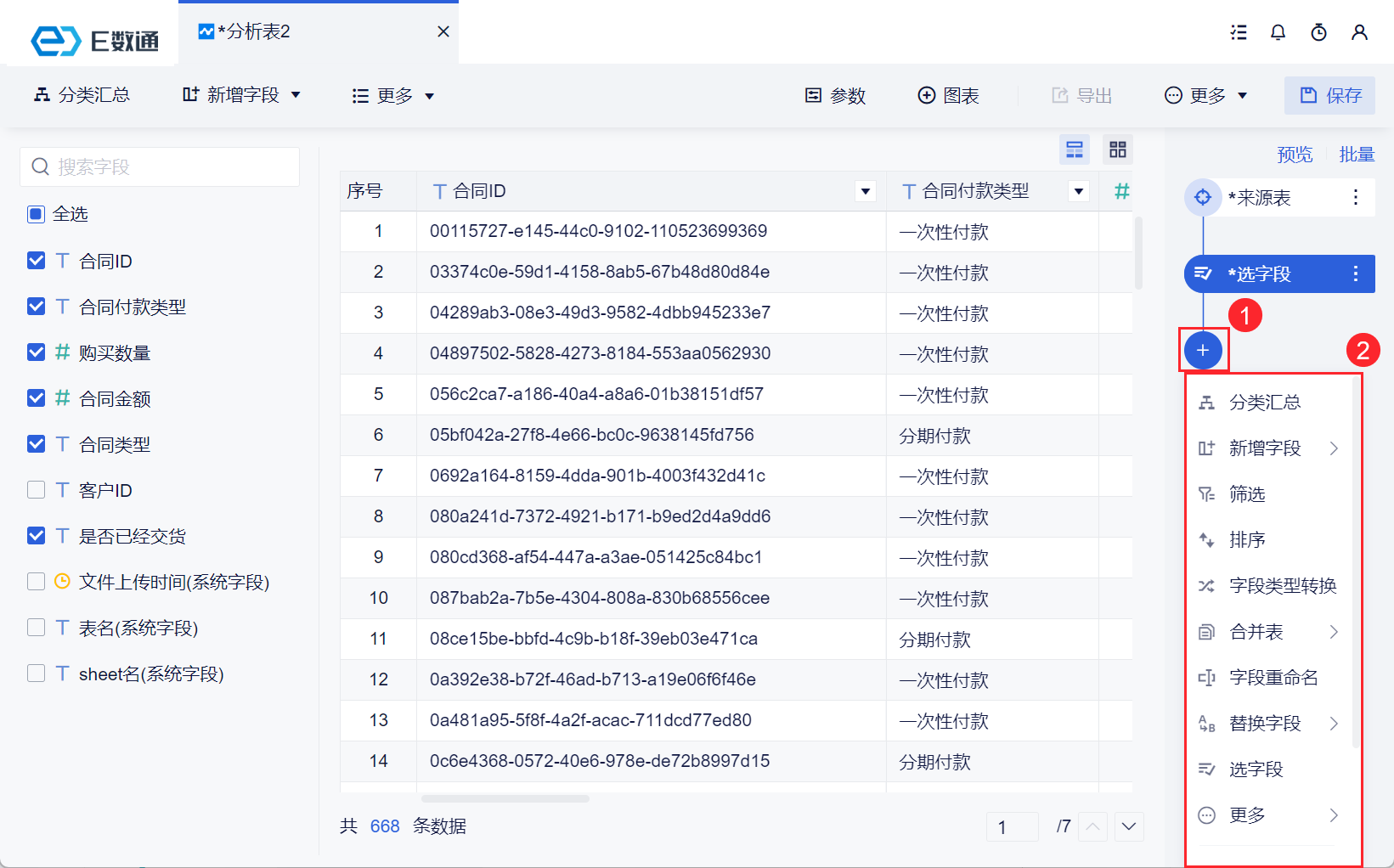Click the 分析表2 tab chart icon
The height and width of the screenshot is (868, 1394).
click(x=206, y=31)
